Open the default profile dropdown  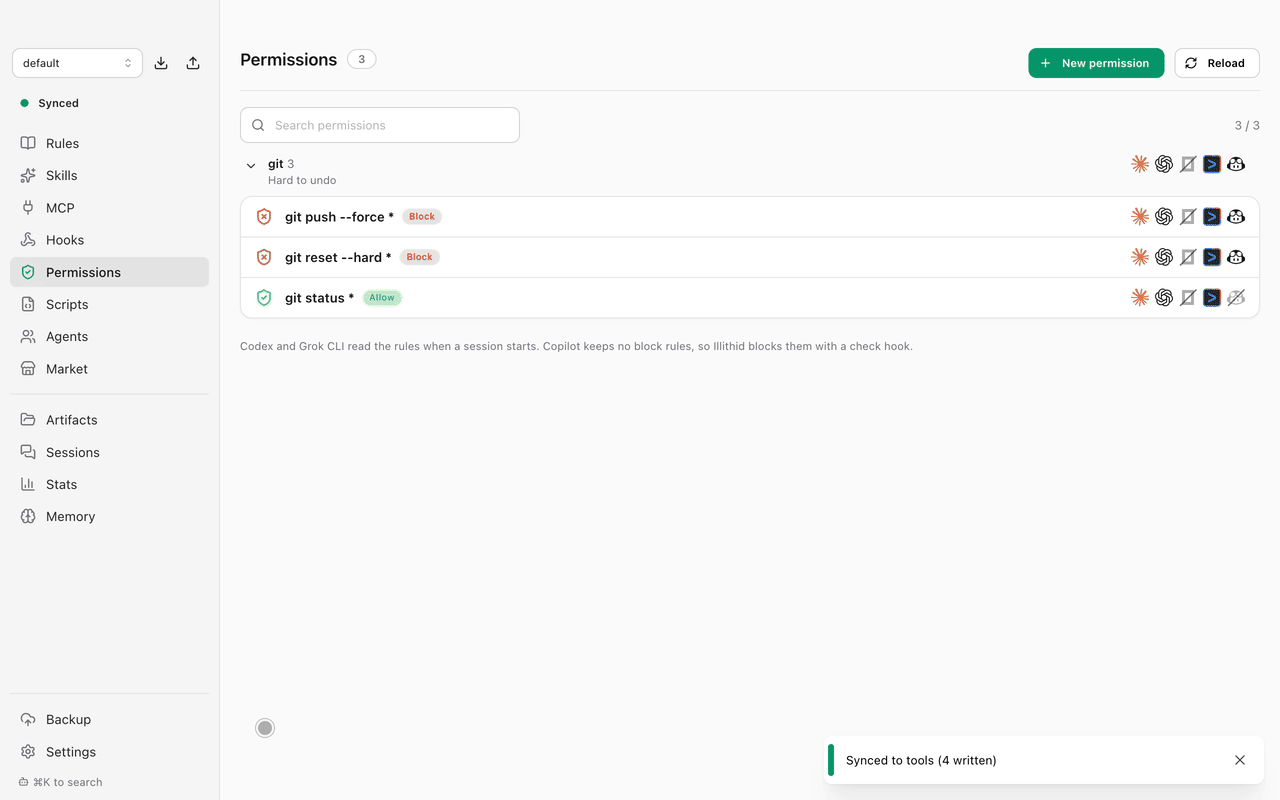click(77, 63)
